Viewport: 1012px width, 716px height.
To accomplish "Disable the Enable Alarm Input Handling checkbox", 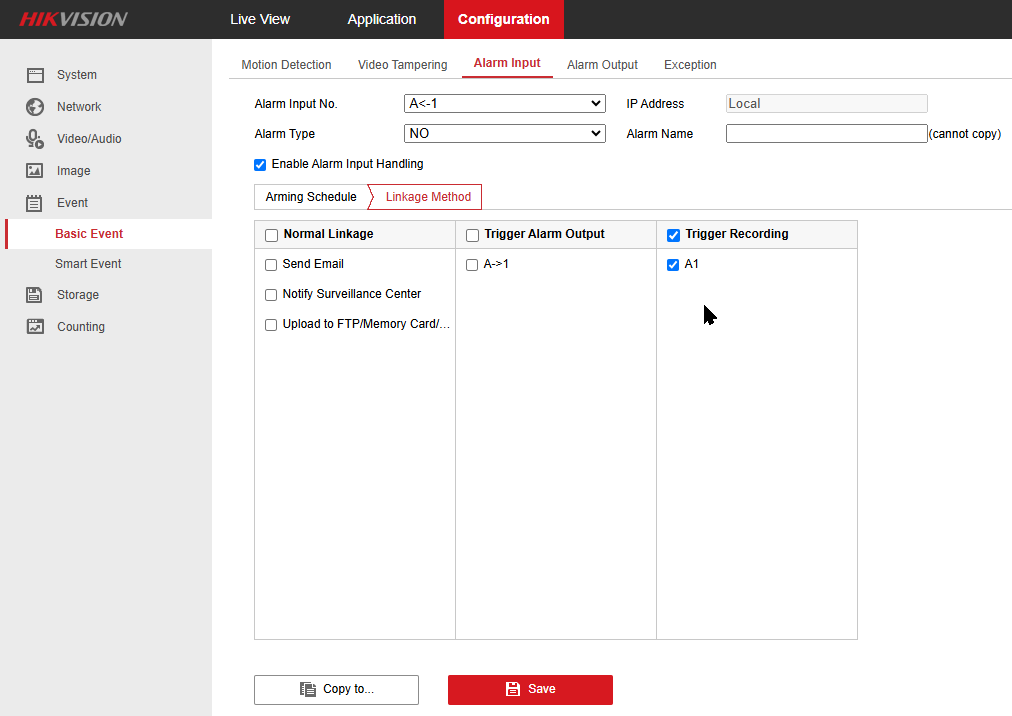I will (260, 165).
